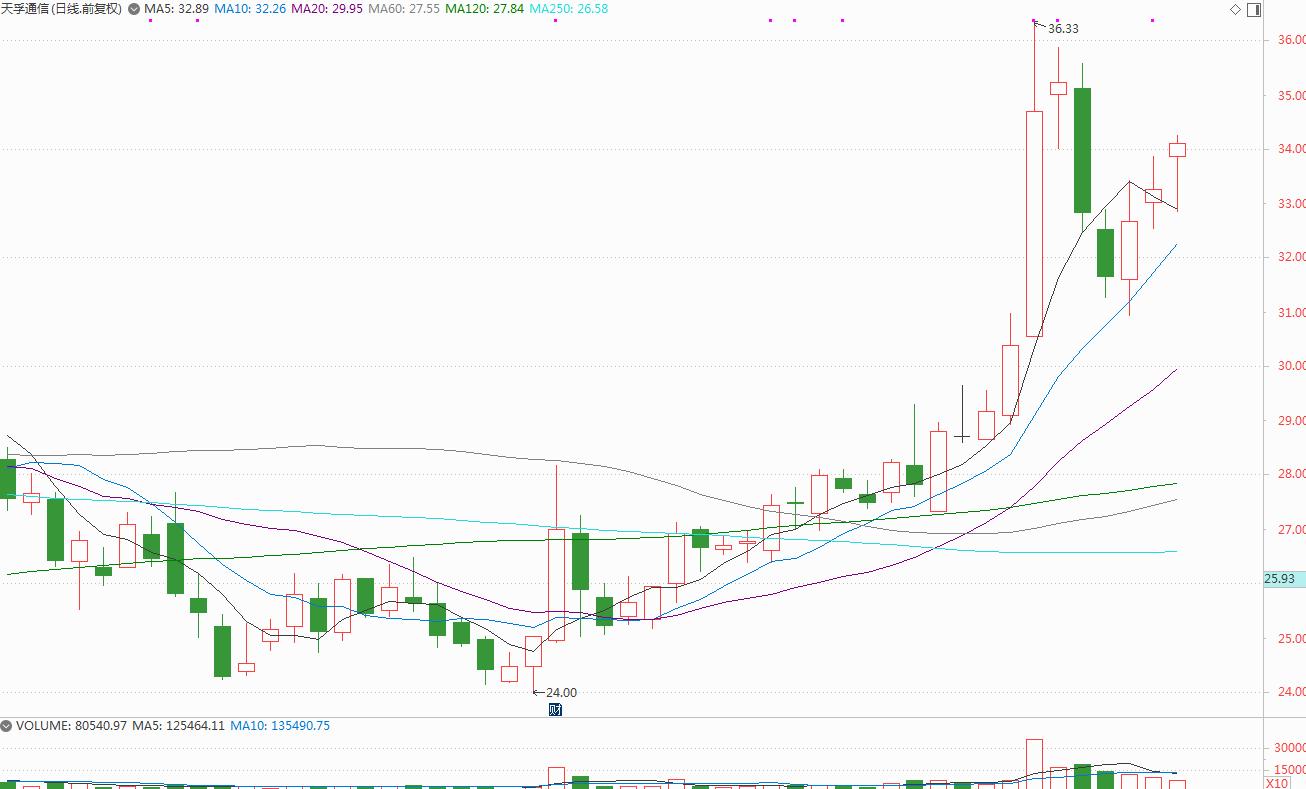Select the 天孚通信(日线.前复权) chart title

62,9
